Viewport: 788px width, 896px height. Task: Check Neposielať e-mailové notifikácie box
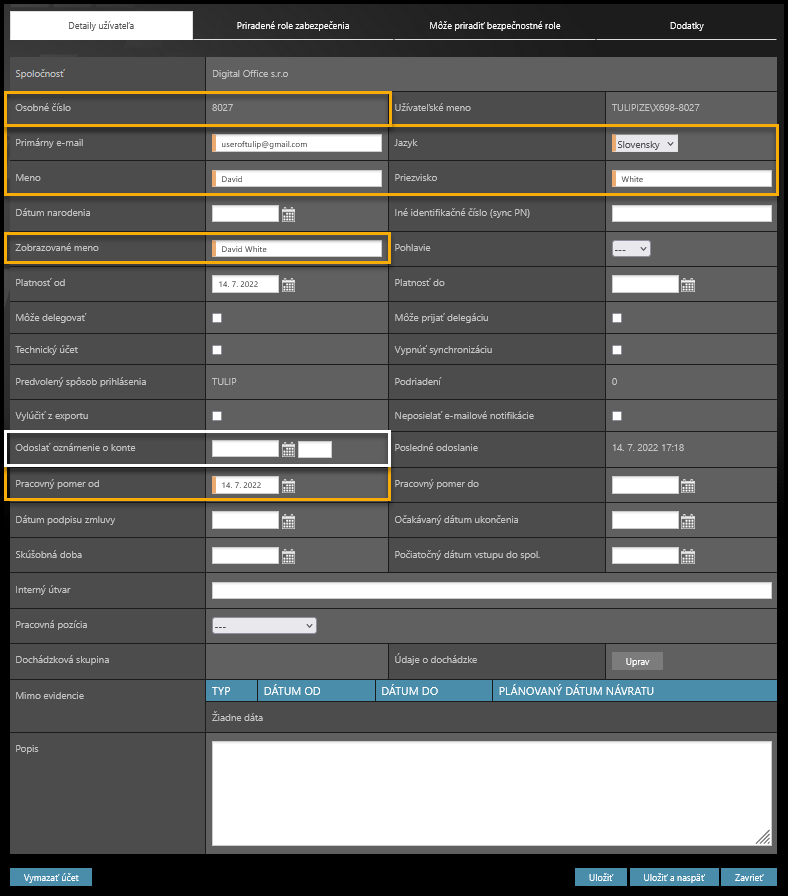pyautogui.click(x=617, y=416)
